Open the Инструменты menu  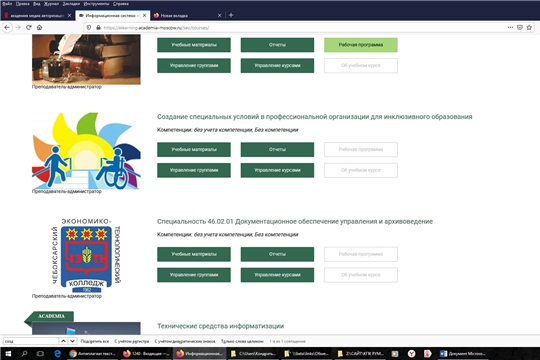pos(96,4)
